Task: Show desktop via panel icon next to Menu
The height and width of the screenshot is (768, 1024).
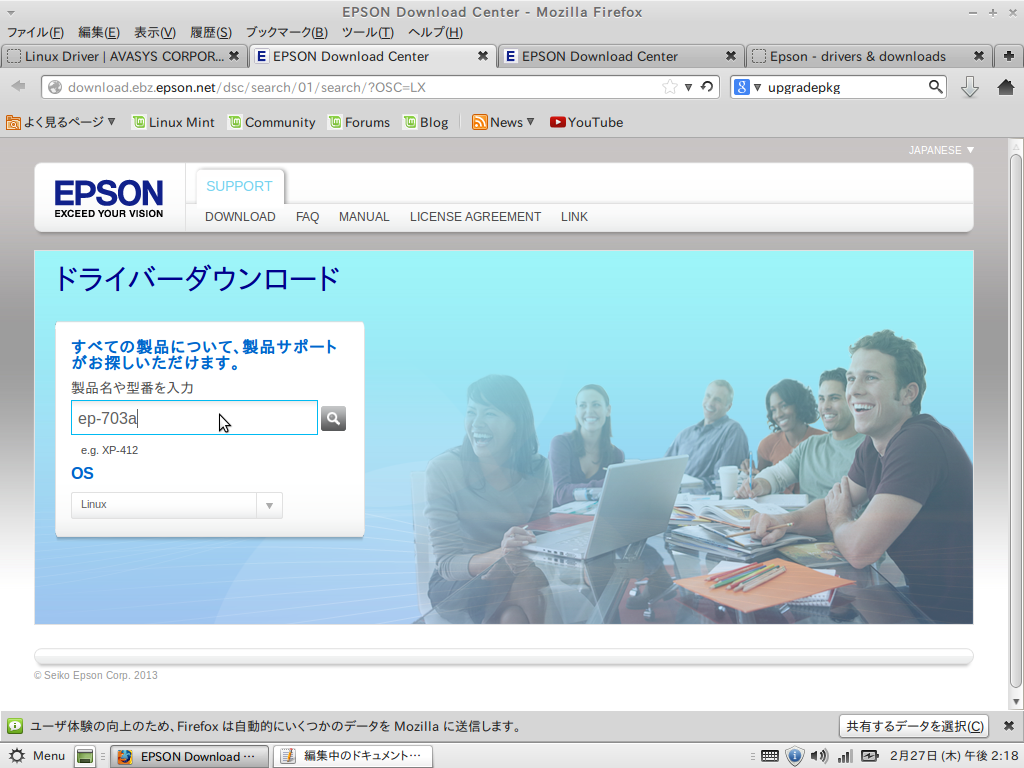Action: 85,756
